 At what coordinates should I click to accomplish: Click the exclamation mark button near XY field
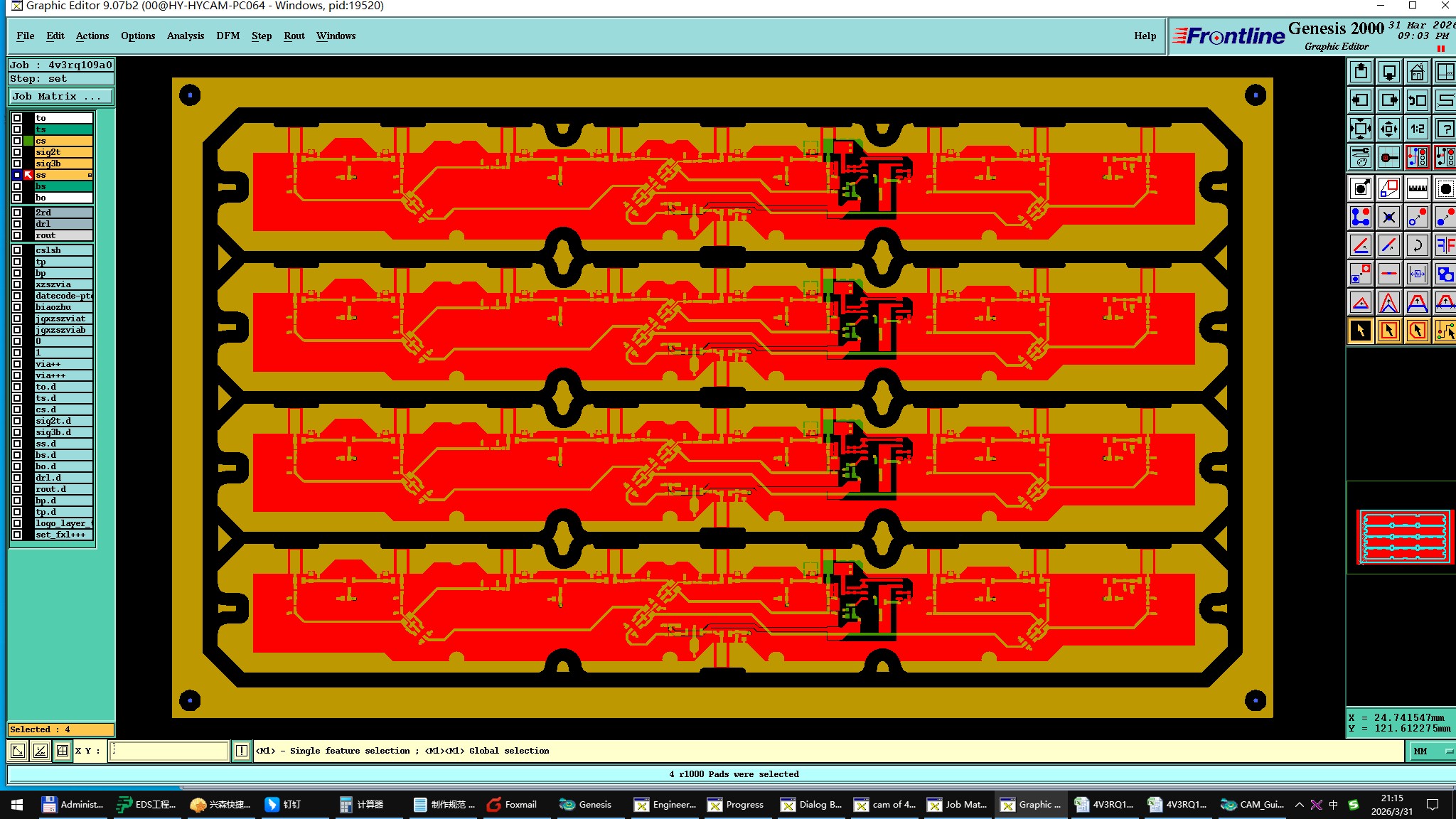click(x=242, y=751)
